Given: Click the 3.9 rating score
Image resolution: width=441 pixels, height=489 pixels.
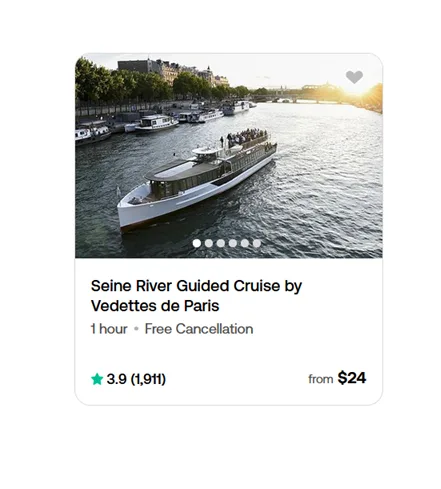Looking at the screenshot, I should [116, 379].
